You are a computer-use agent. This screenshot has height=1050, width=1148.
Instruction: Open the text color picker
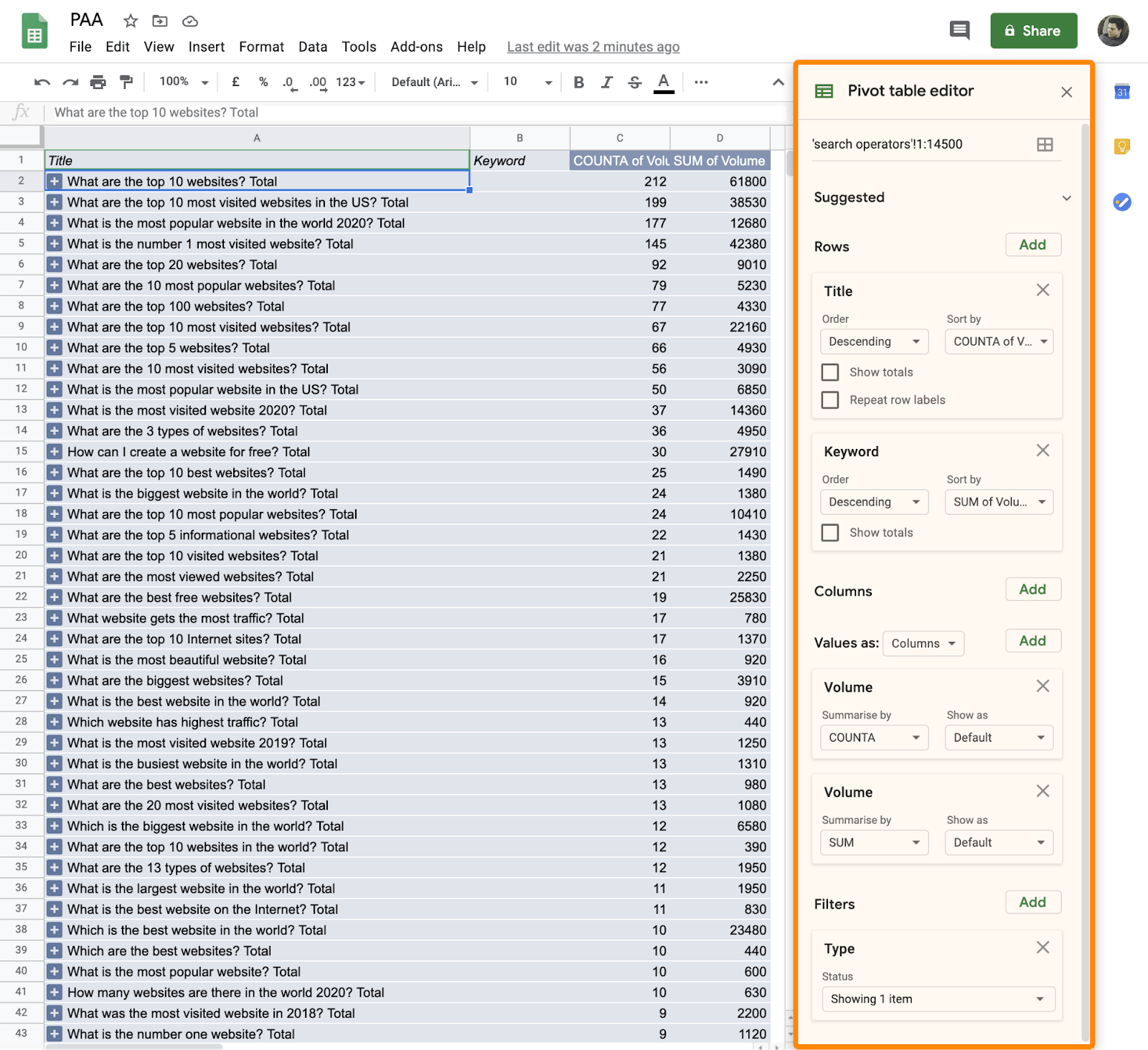pos(664,82)
